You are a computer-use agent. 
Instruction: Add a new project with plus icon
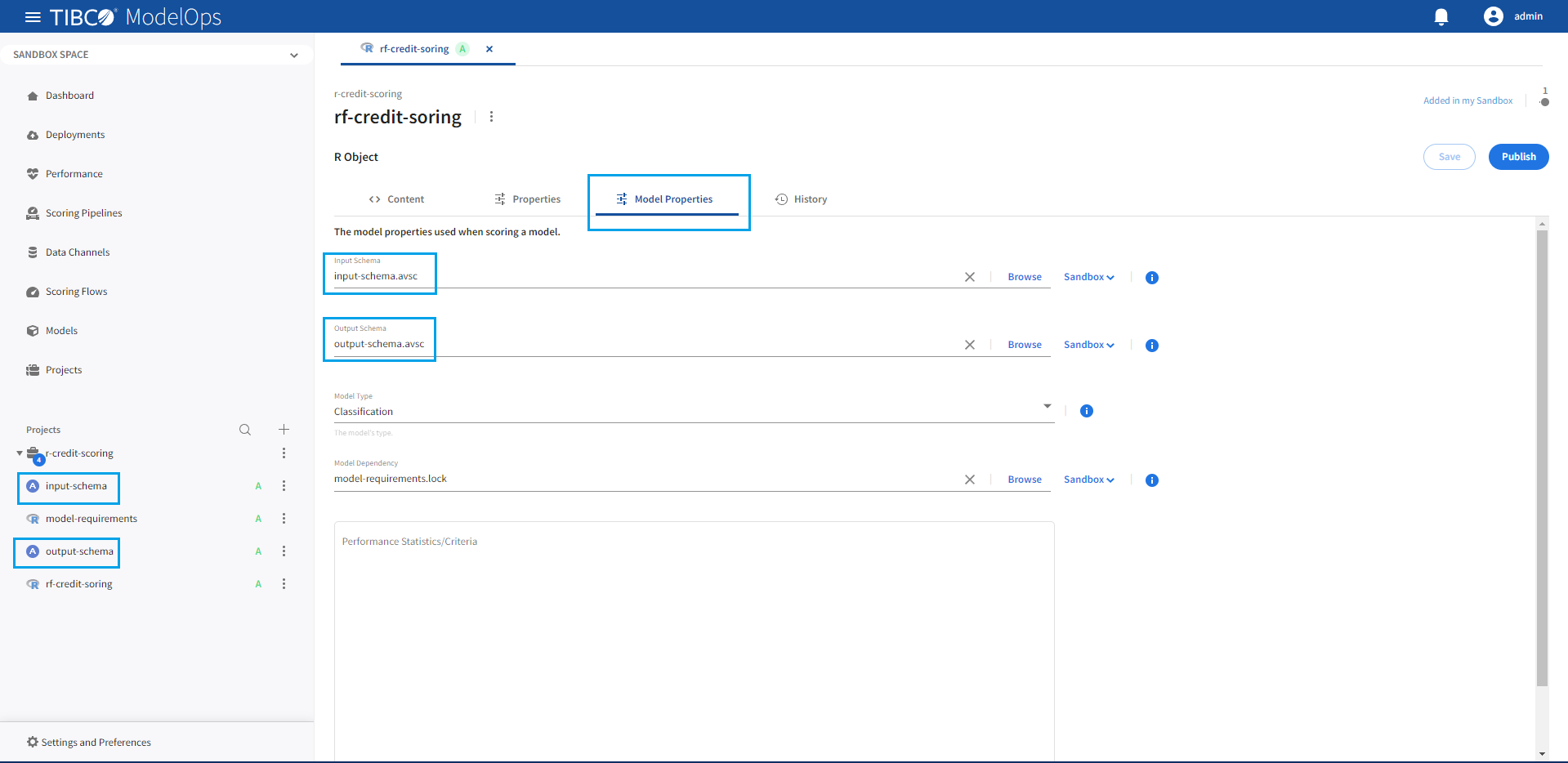[284, 430]
